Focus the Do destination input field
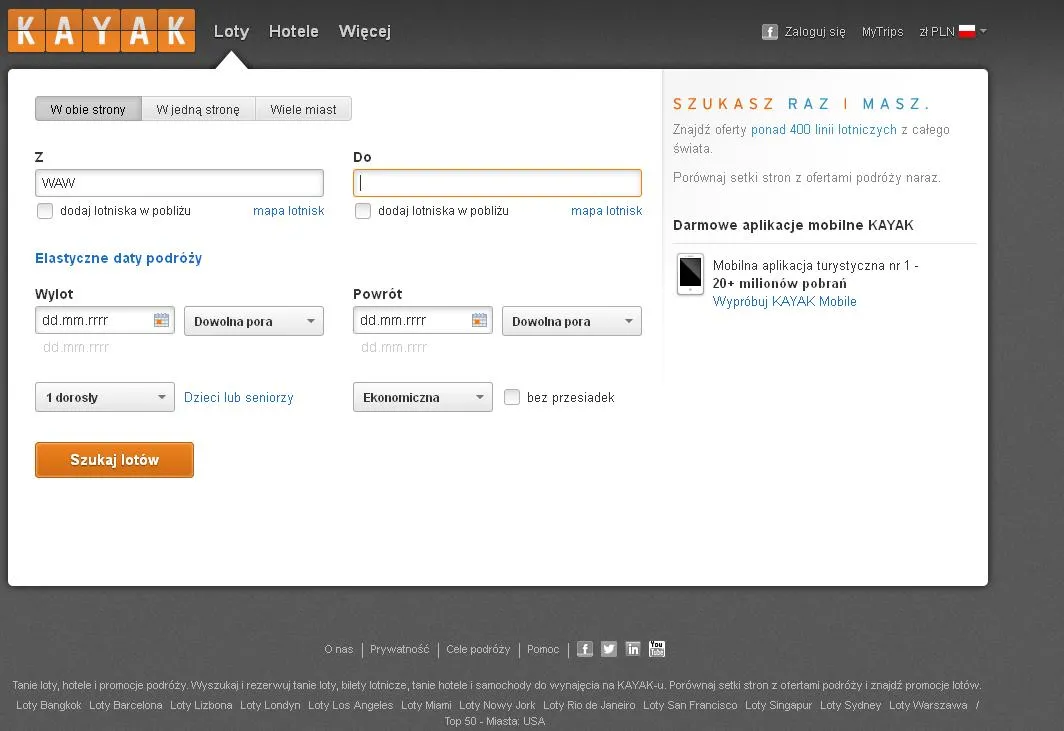This screenshot has height=731, width=1064. [x=497, y=183]
